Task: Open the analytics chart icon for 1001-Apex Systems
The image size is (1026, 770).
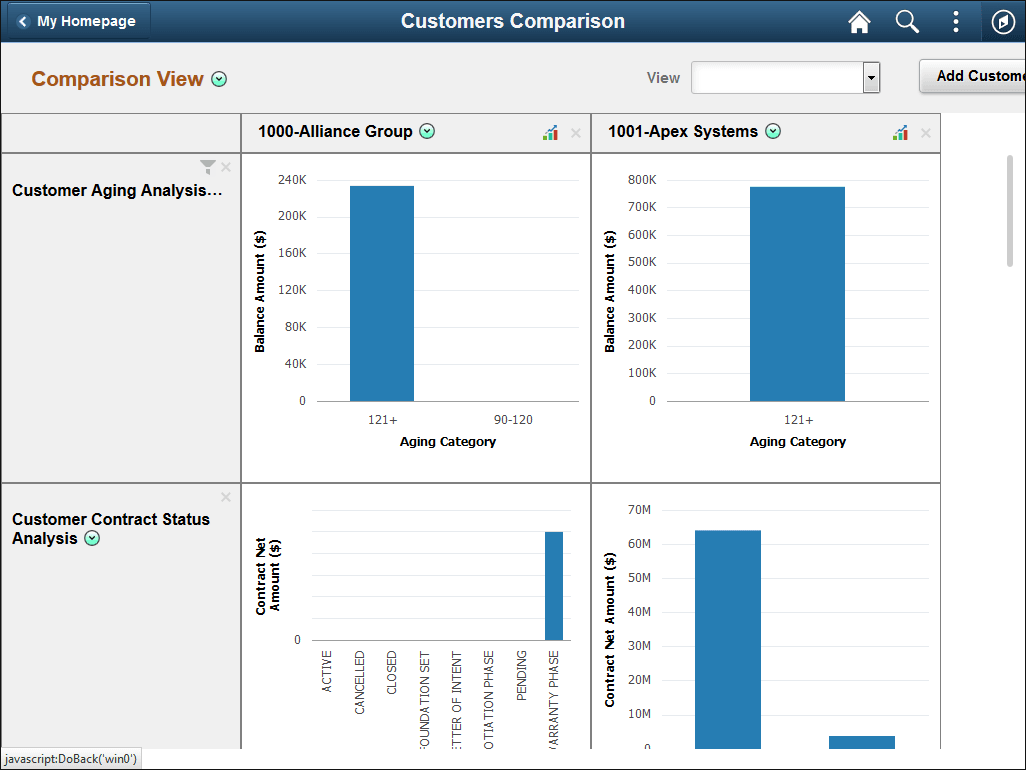Action: [x=900, y=131]
